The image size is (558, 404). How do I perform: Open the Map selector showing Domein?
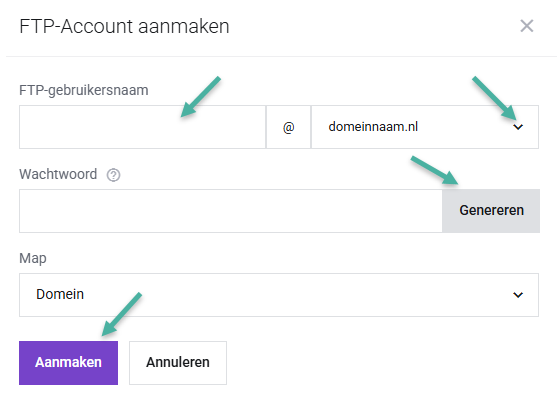(279, 295)
